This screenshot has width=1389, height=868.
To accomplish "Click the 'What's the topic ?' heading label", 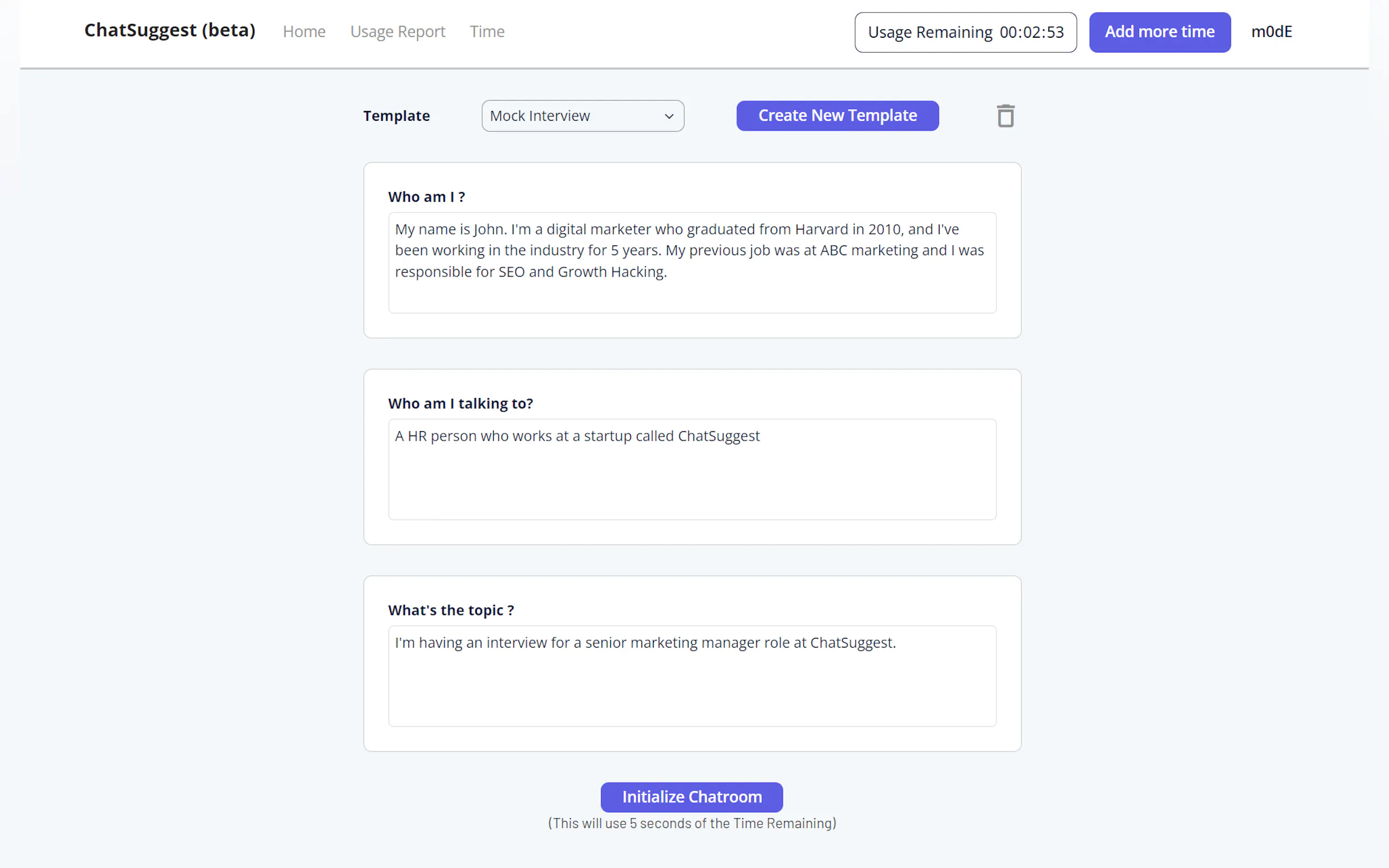I will point(451,610).
